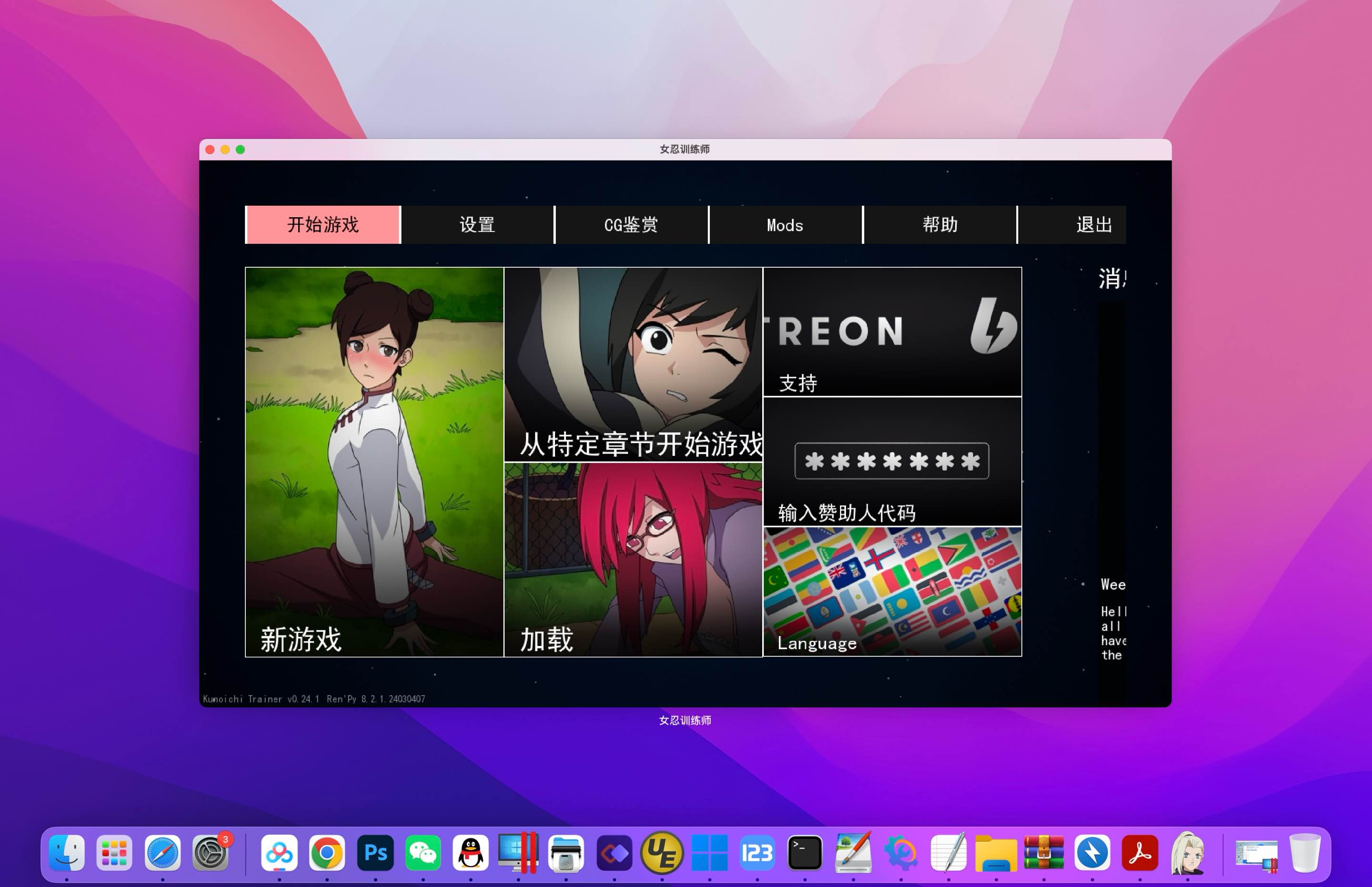Open the Mods tab
The height and width of the screenshot is (887, 1372).
click(x=785, y=225)
